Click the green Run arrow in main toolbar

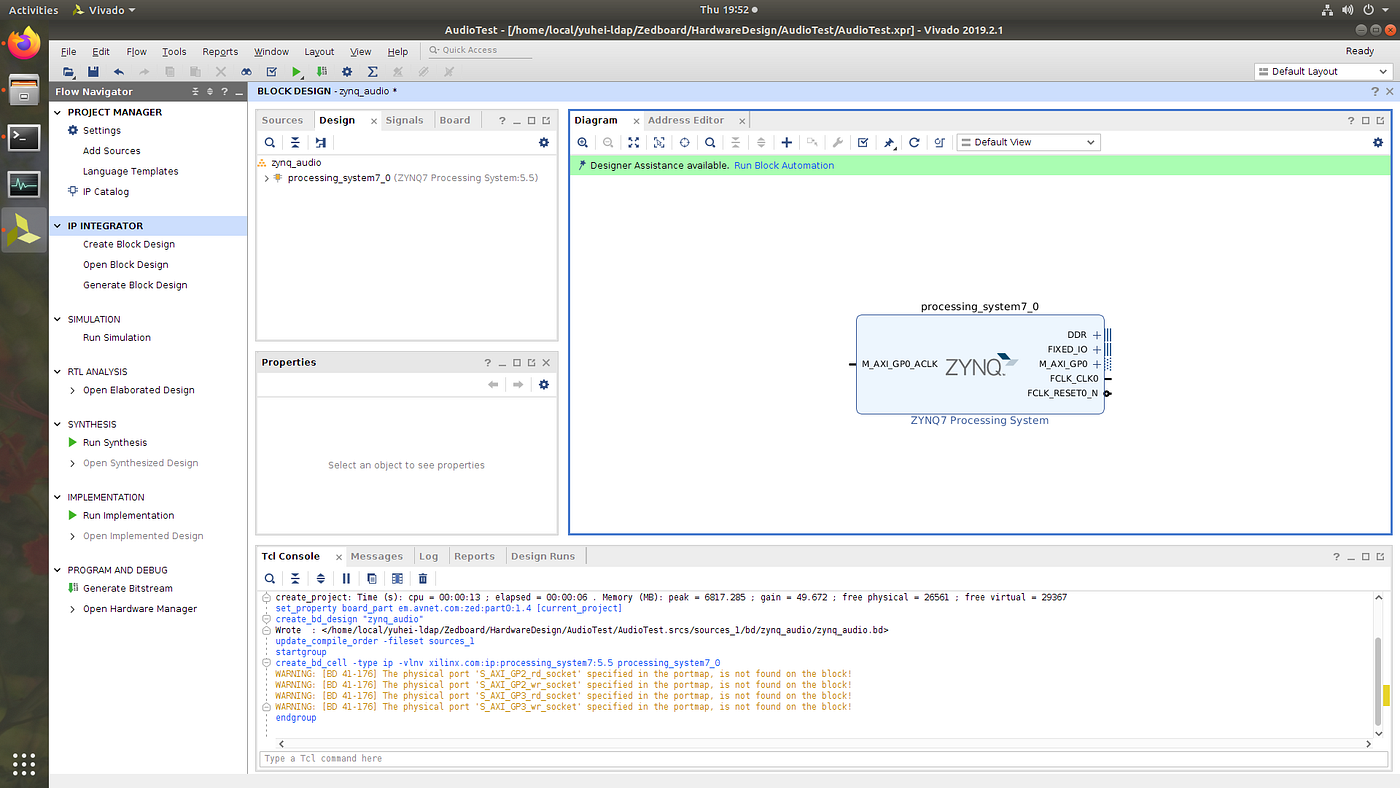tap(296, 72)
